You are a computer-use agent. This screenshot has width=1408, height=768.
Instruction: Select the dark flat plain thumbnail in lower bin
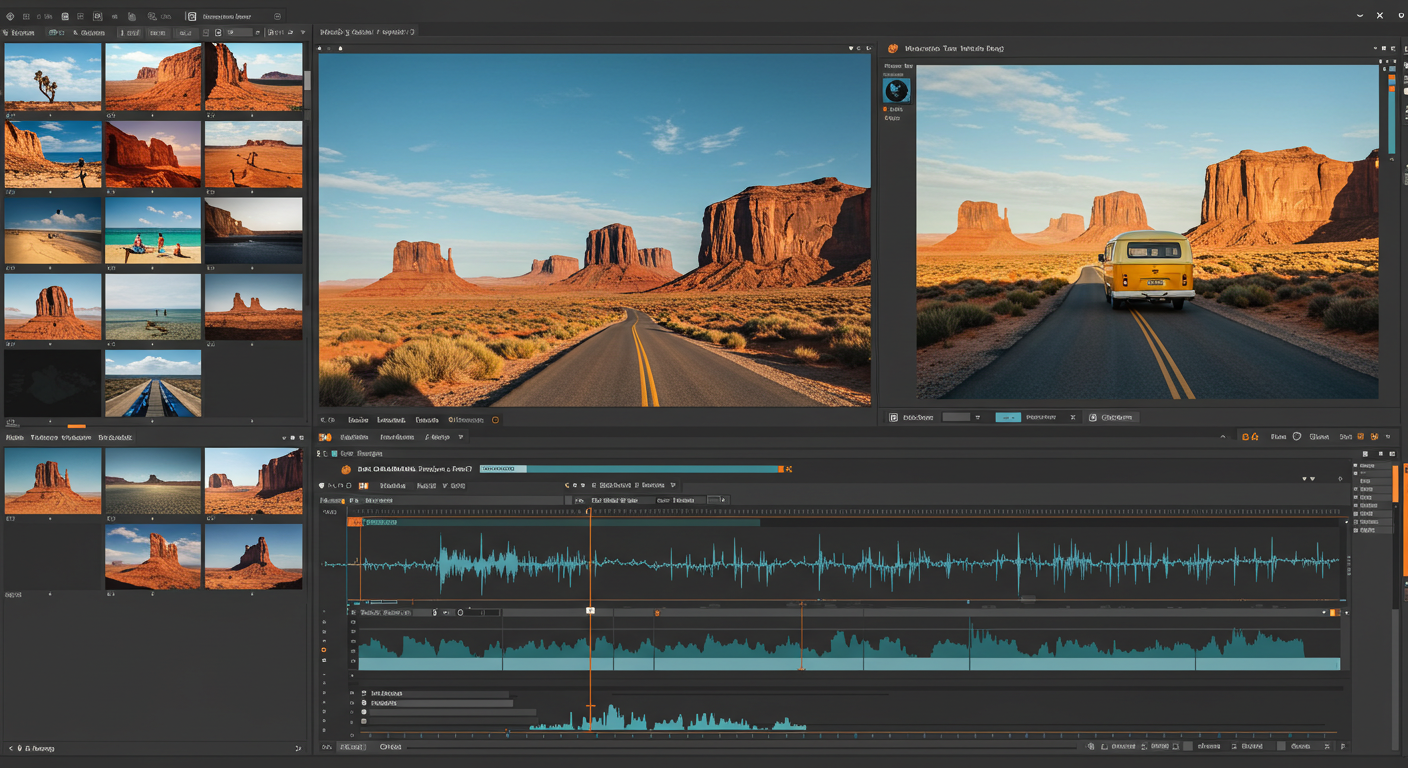[153, 481]
